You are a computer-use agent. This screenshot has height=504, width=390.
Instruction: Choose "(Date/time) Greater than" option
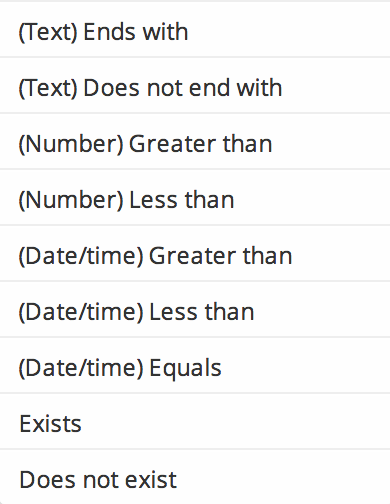coord(195,253)
